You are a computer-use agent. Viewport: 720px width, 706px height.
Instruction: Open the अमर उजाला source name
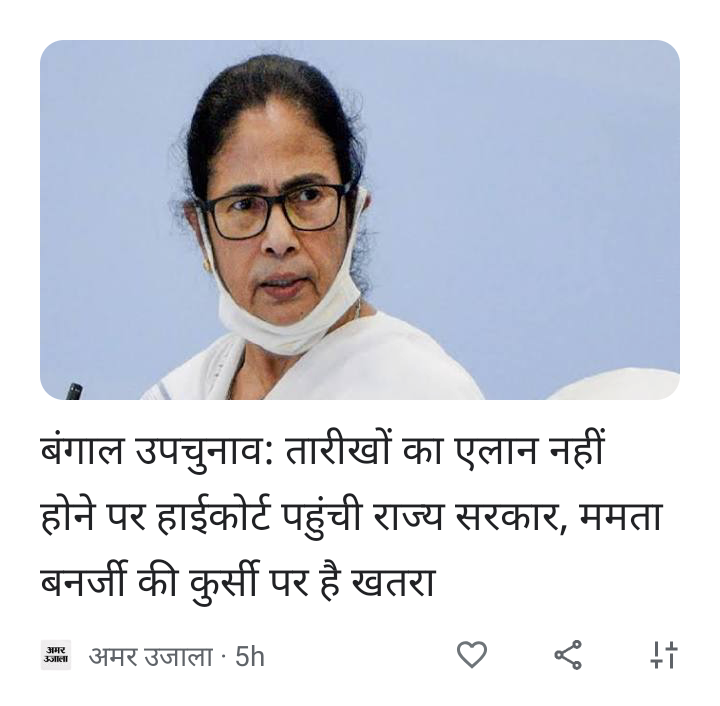click(151, 656)
